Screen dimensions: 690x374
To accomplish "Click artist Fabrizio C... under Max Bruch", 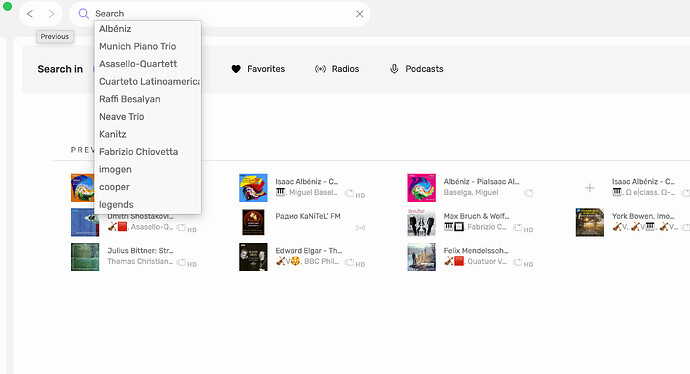I will [x=487, y=227].
